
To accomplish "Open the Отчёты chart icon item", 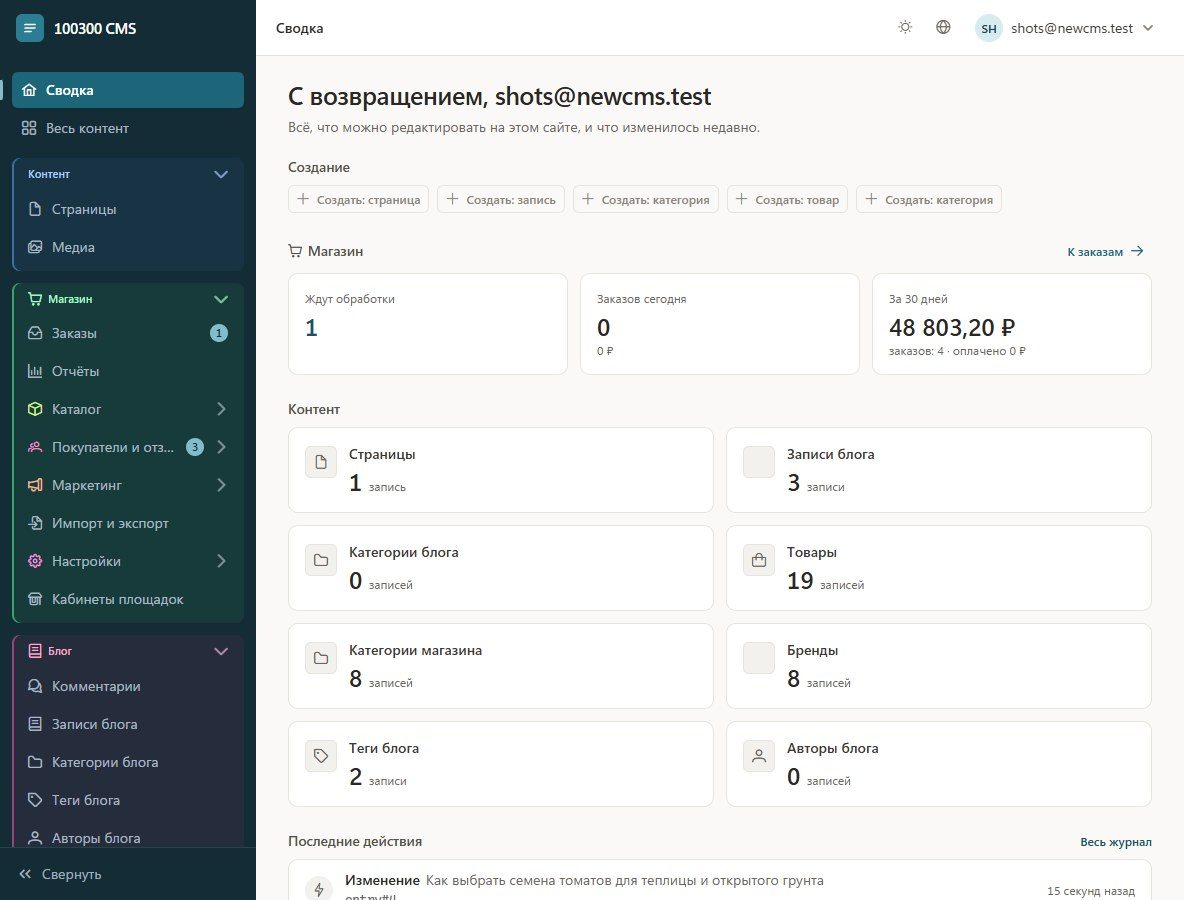I will pos(128,371).
